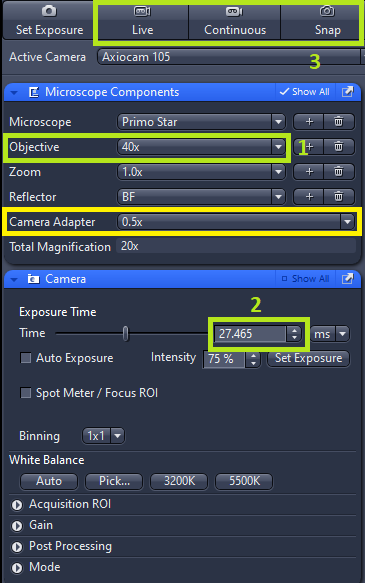Undock the Camera panel

348,279
